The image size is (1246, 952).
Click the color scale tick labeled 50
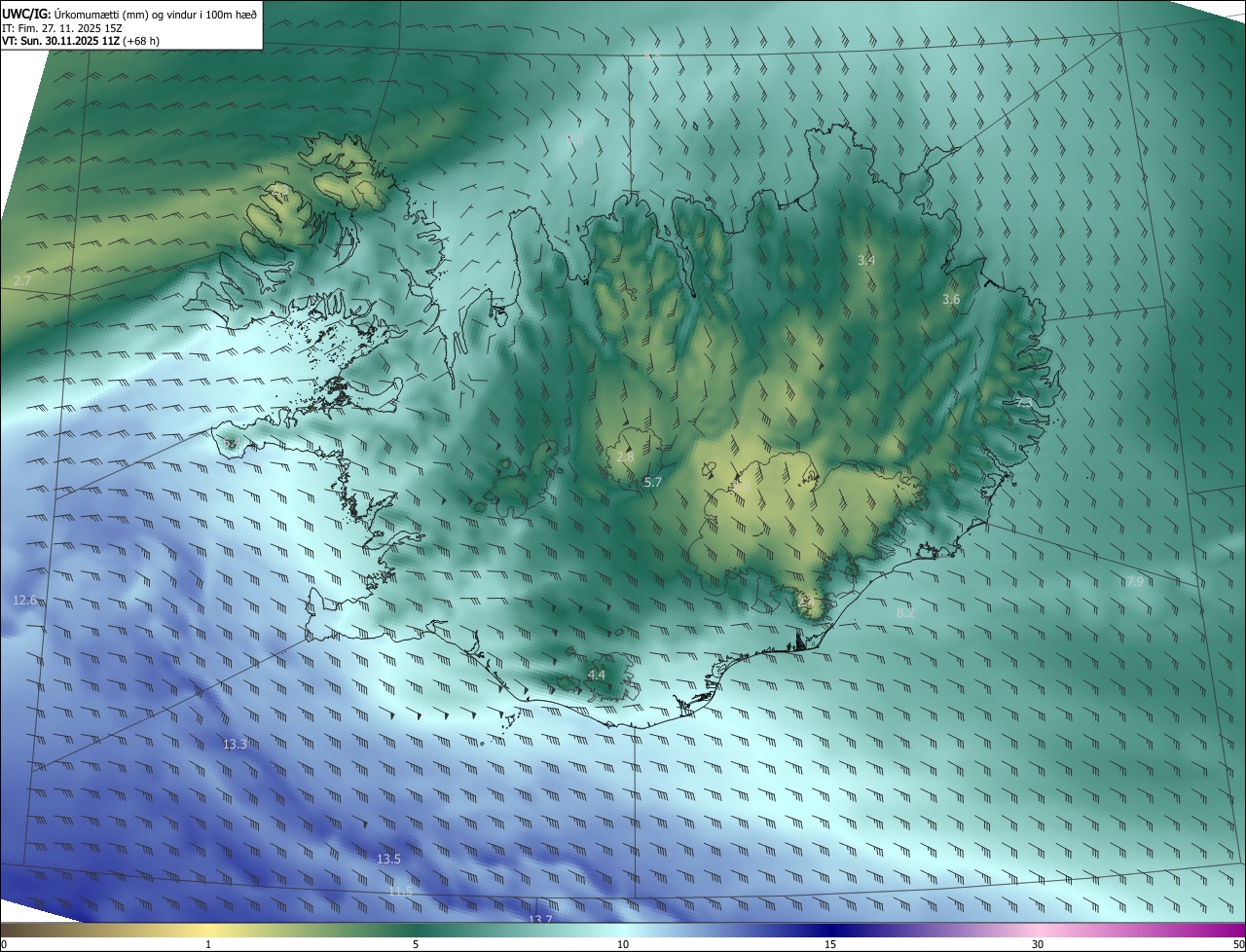pos(1238,944)
